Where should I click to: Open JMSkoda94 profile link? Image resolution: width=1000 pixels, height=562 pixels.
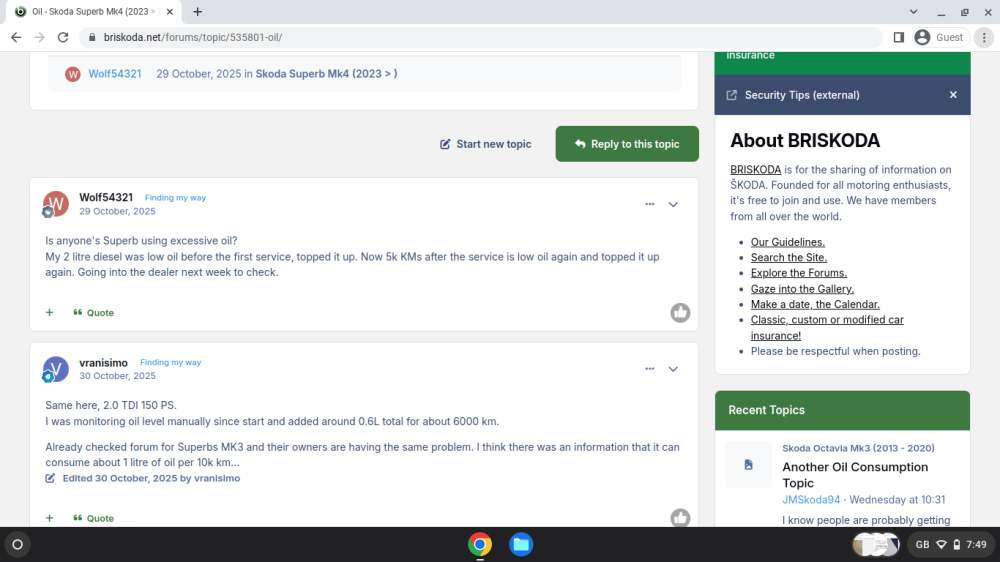(811, 499)
